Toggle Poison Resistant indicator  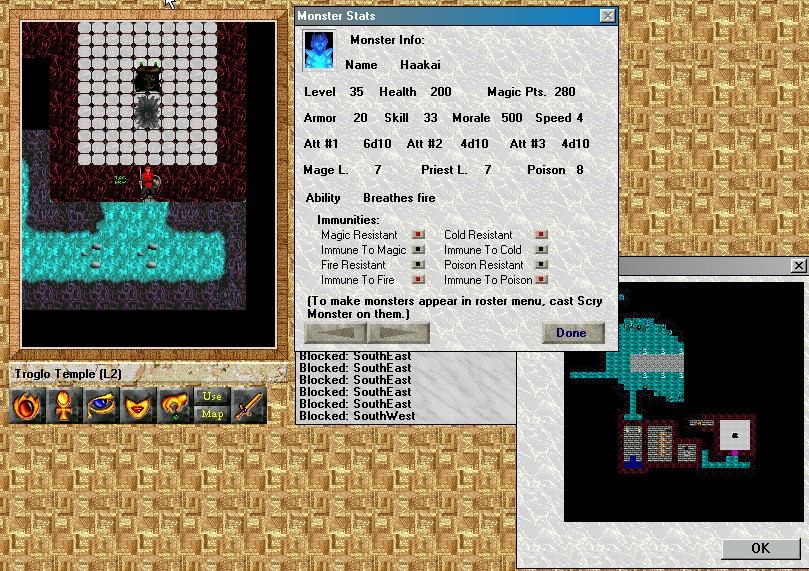(541, 265)
